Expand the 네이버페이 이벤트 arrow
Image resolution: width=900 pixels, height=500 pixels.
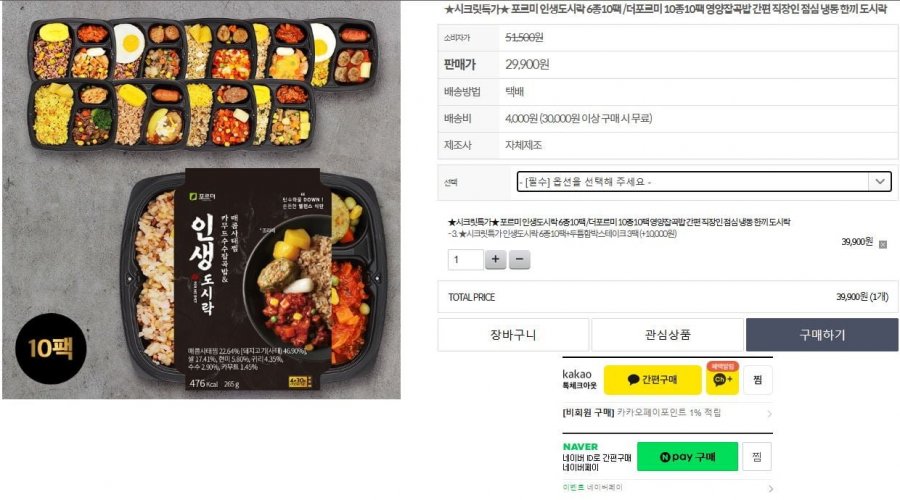[770, 489]
